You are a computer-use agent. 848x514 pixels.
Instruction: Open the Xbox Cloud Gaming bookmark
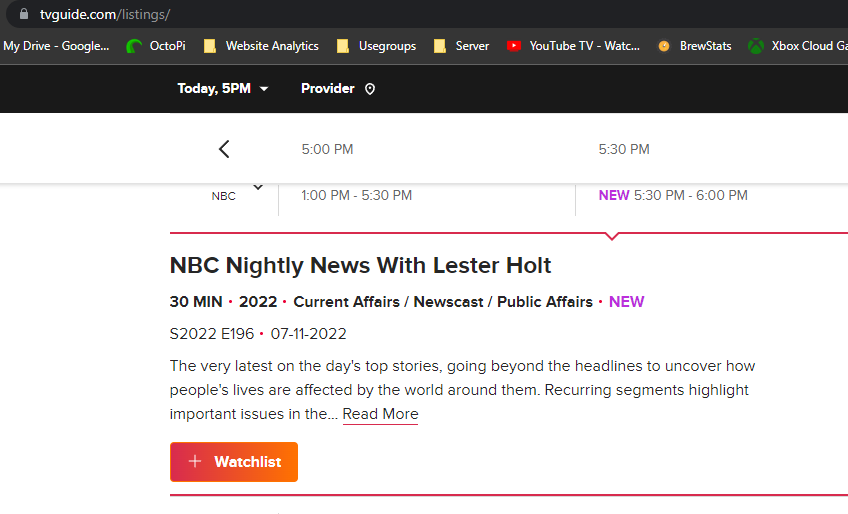pos(798,46)
